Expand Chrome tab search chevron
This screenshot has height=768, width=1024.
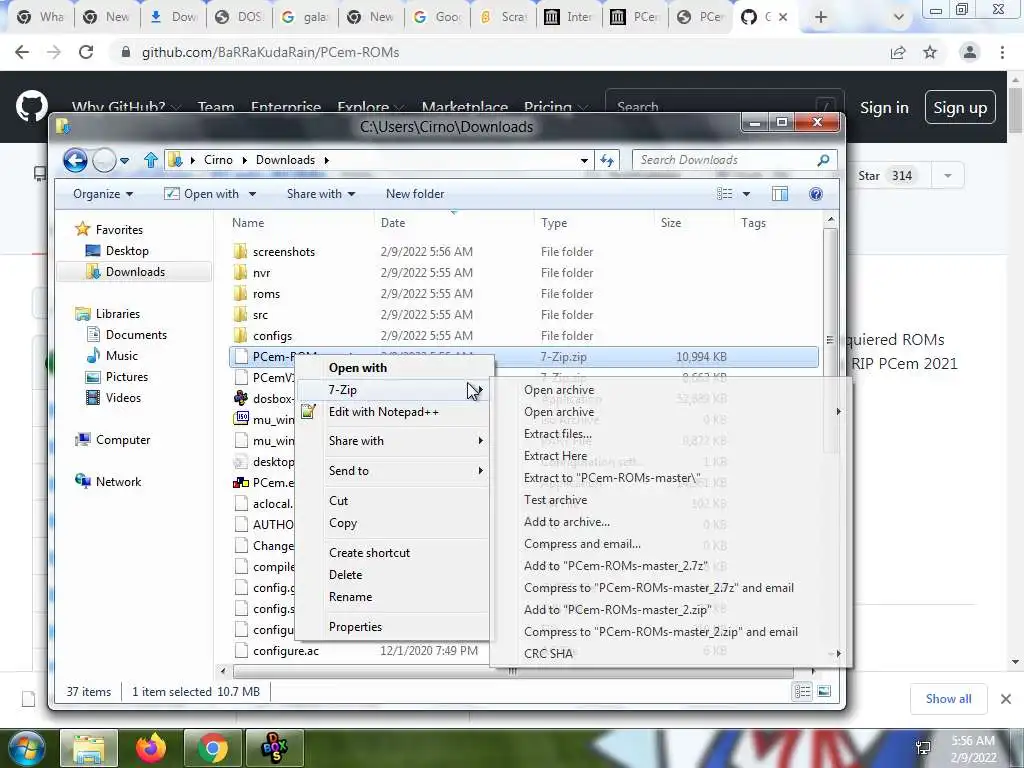tap(899, 17)
